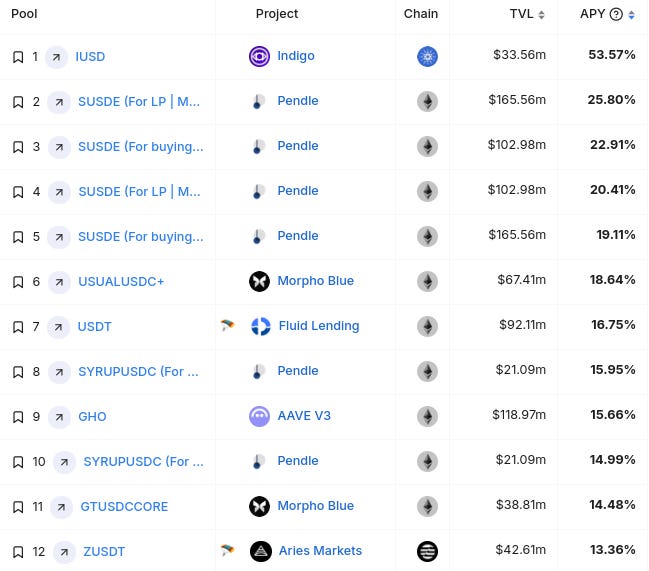Open the ZUSDT pool link

point(104,552)
